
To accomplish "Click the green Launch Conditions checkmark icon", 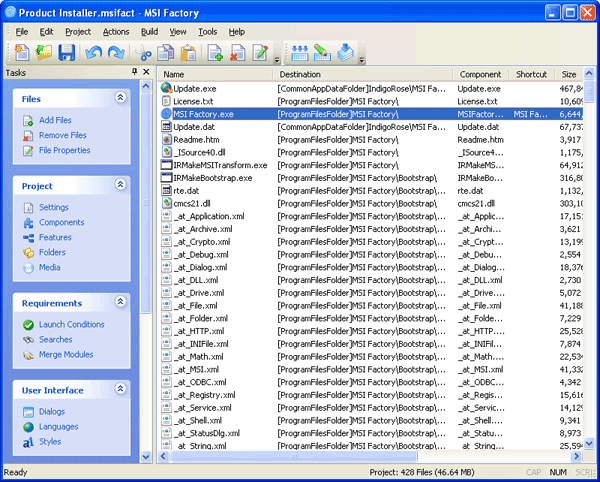I will (28, 325).
